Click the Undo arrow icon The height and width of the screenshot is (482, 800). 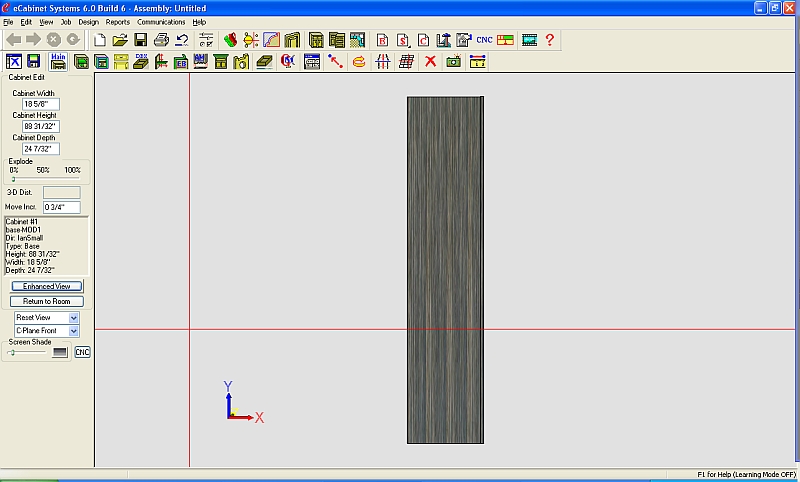182,40
